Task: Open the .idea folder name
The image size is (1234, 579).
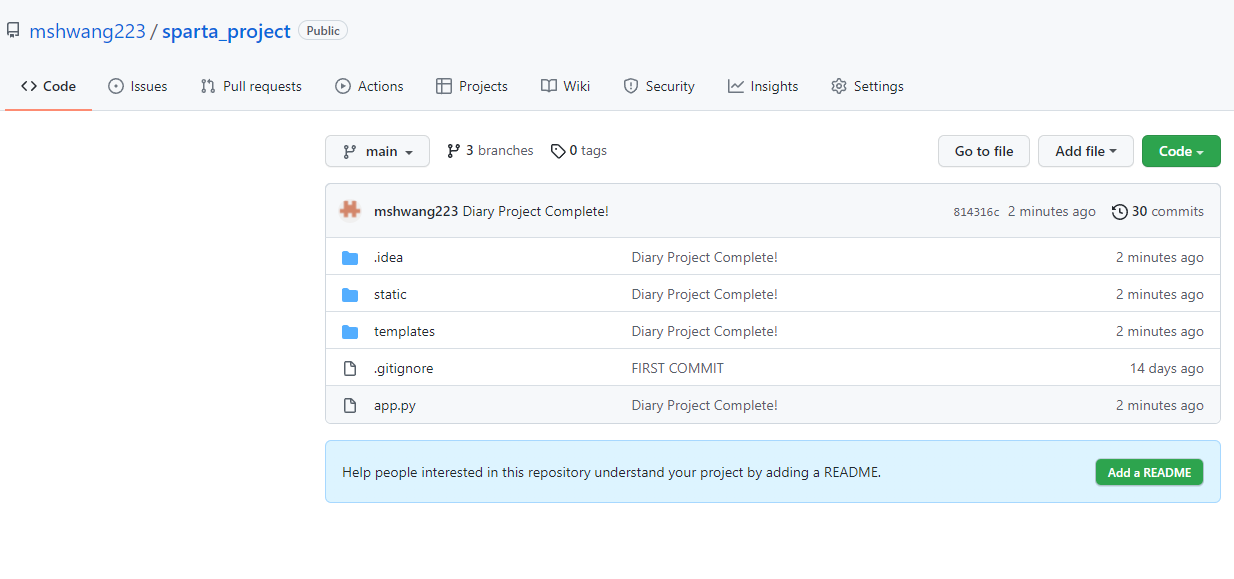Action: point(388,258)
